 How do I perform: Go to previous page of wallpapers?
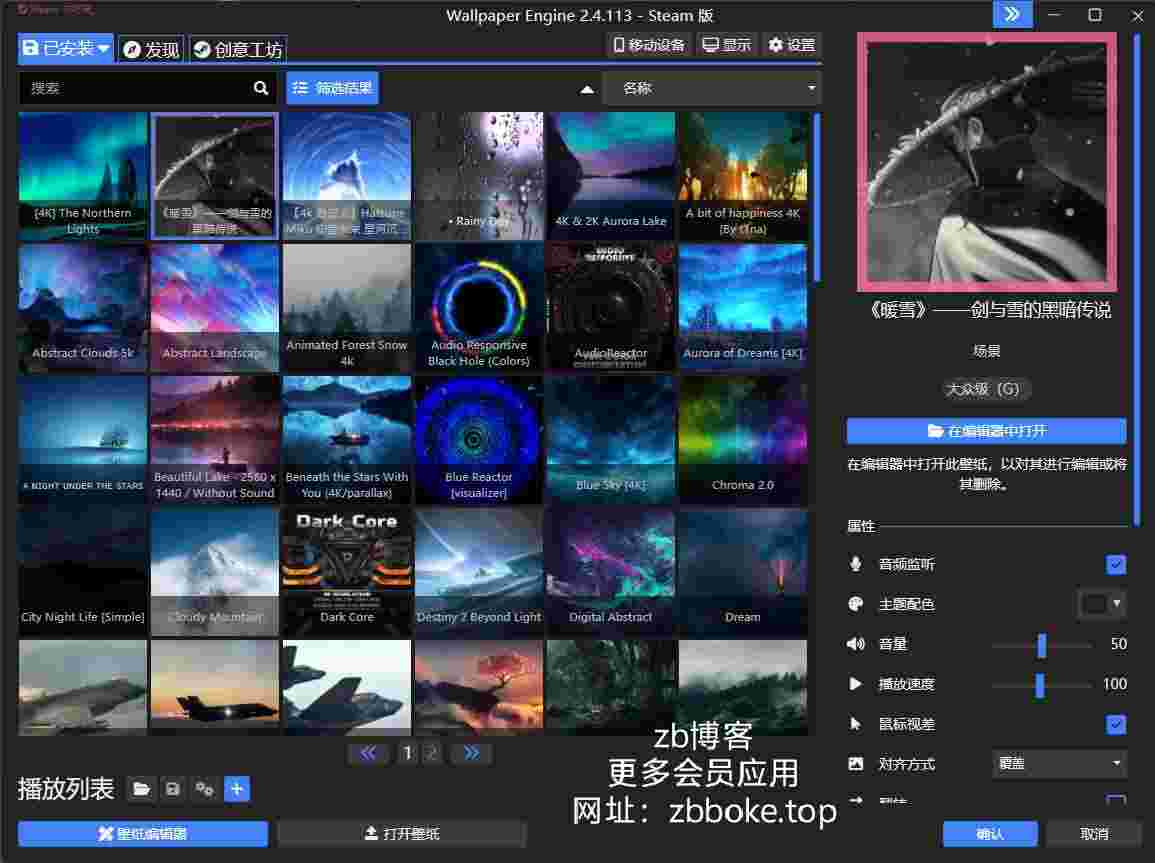368,753
